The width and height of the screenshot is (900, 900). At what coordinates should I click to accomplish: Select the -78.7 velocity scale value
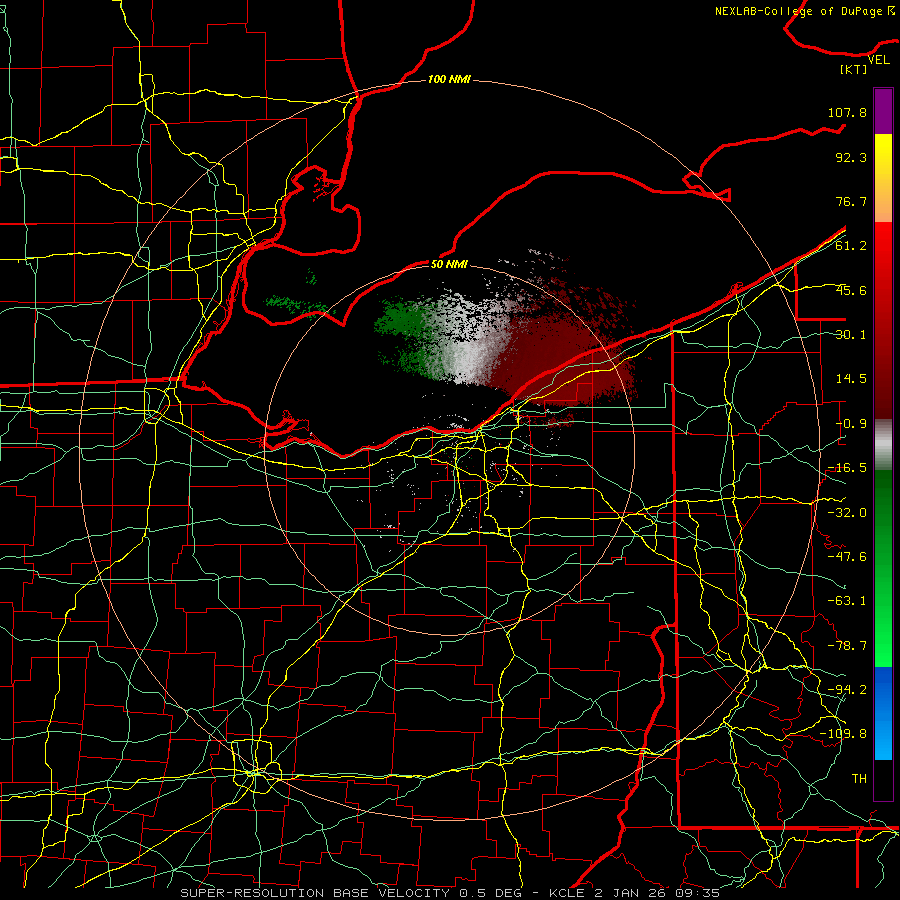847,646
